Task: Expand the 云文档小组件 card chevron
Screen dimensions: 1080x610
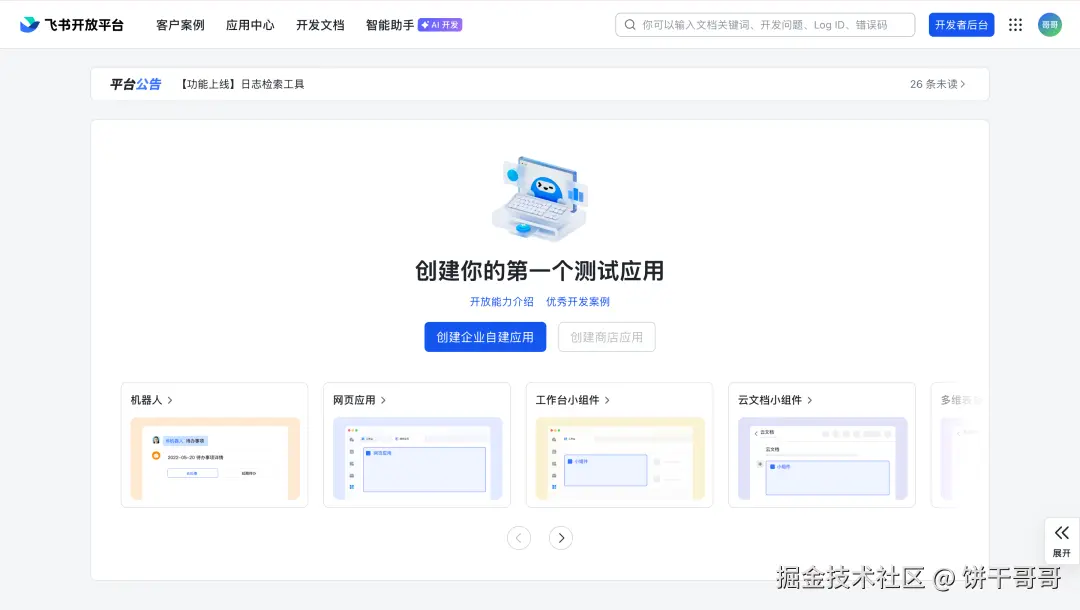Action: pyautogui.click(x=809, y=400)
